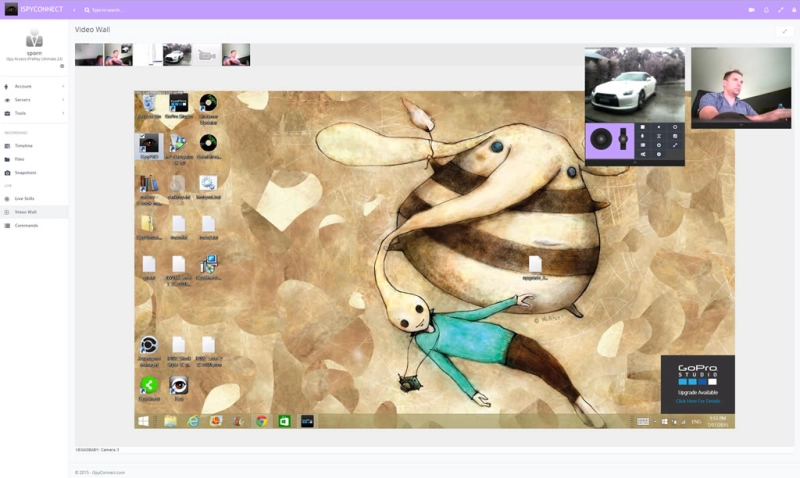
Task: Expand the Tools menu
Action: [x=34, y=113]
